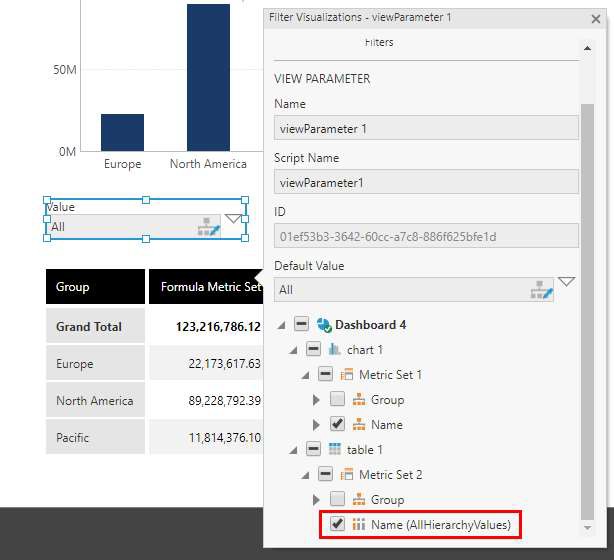614x560 pixels.
Task: Expand the Name hierarchy under Metric Set 1
Action: tap(318, 425)
